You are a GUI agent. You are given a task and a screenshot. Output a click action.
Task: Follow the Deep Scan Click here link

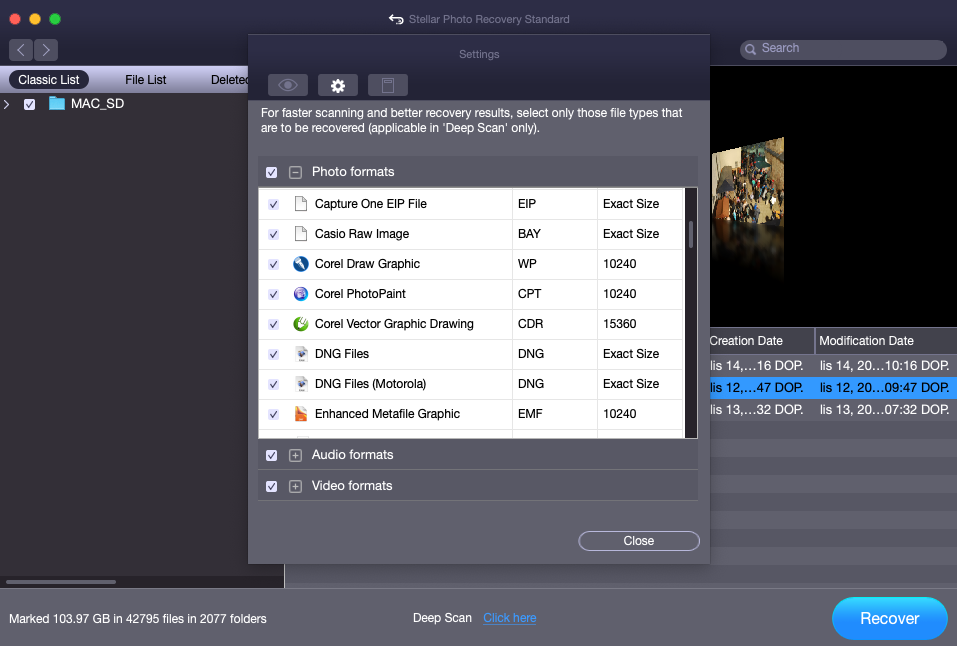pyautogui.click(x=509, y=618)
